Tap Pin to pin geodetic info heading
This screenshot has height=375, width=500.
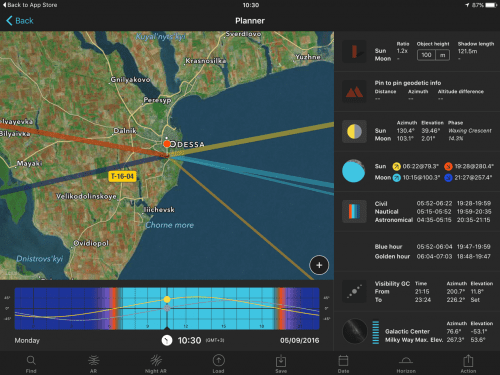(x=408, y=83)
